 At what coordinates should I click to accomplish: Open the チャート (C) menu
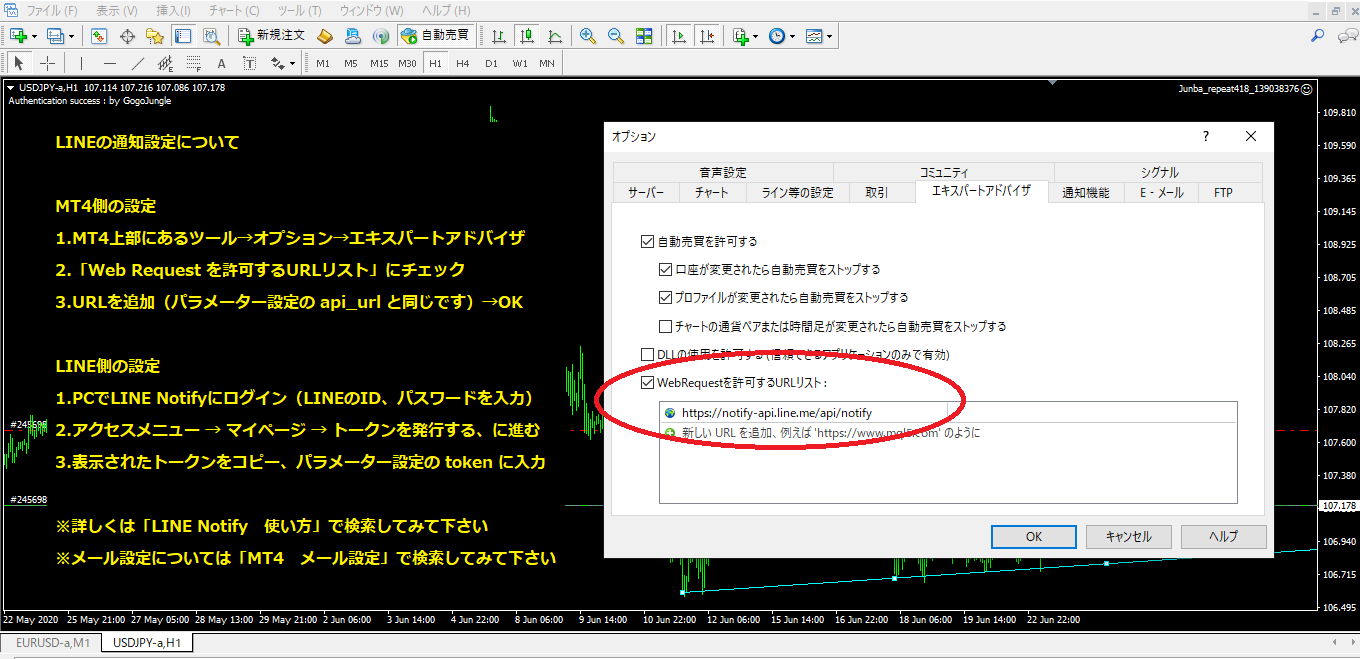234,10
